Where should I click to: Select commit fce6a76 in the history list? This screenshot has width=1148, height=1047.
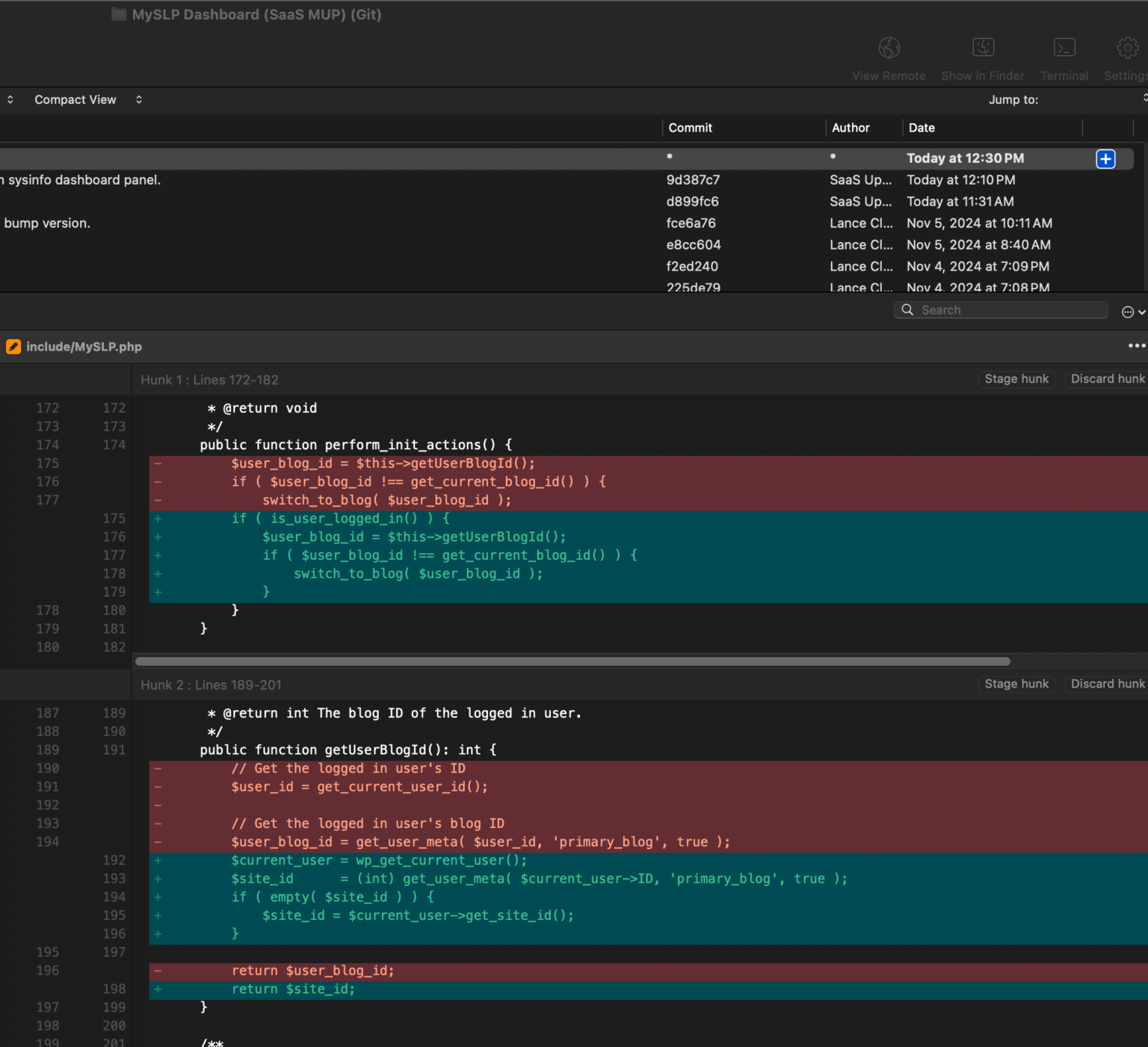tap(691, 223)
